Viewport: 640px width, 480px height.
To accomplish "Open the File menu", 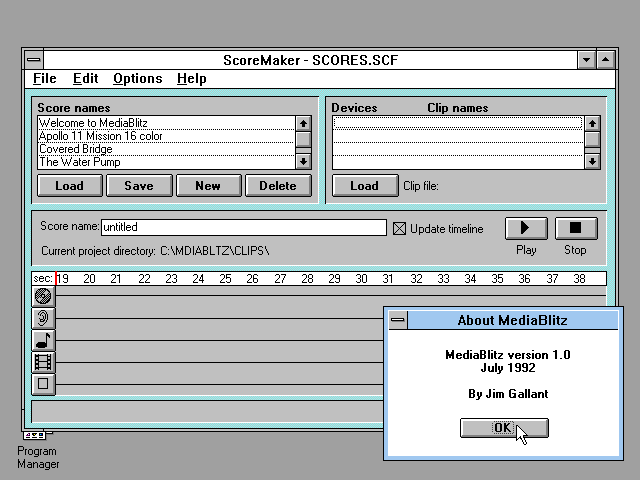I will pyautogui.click(x=44, y=78).
